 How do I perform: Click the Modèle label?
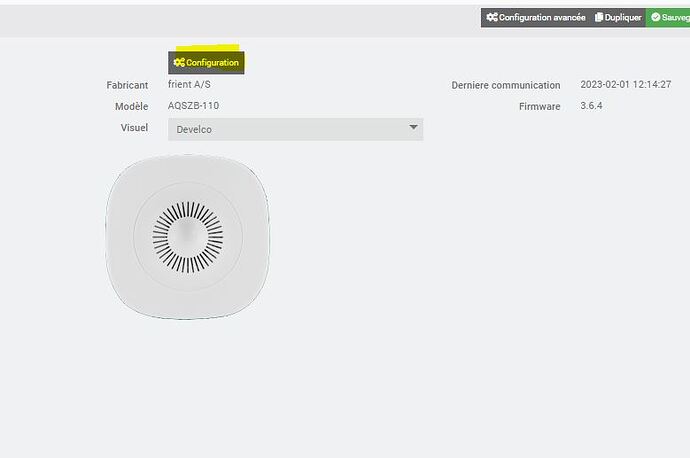131,106
